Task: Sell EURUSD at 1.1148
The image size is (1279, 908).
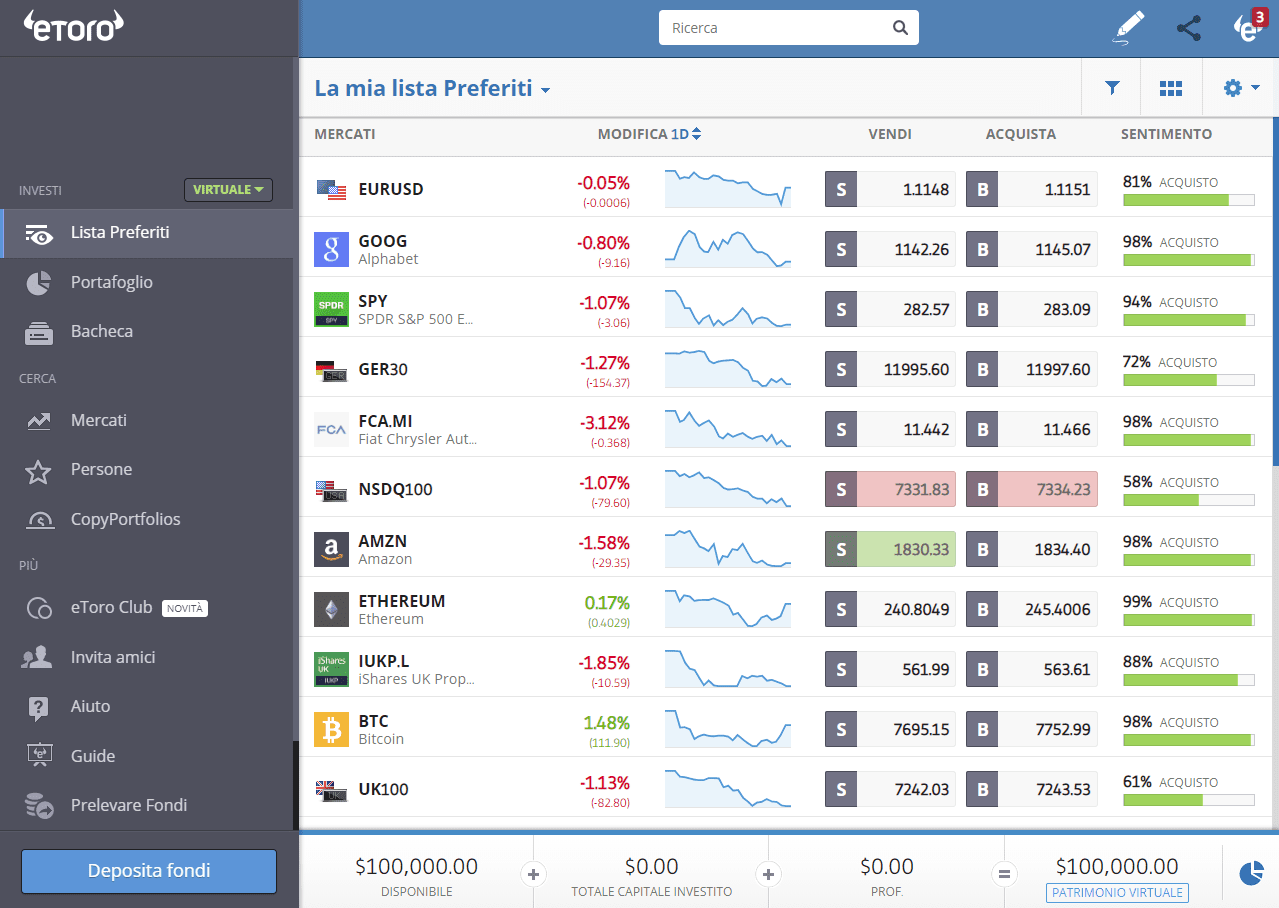Action: [890, 189]
